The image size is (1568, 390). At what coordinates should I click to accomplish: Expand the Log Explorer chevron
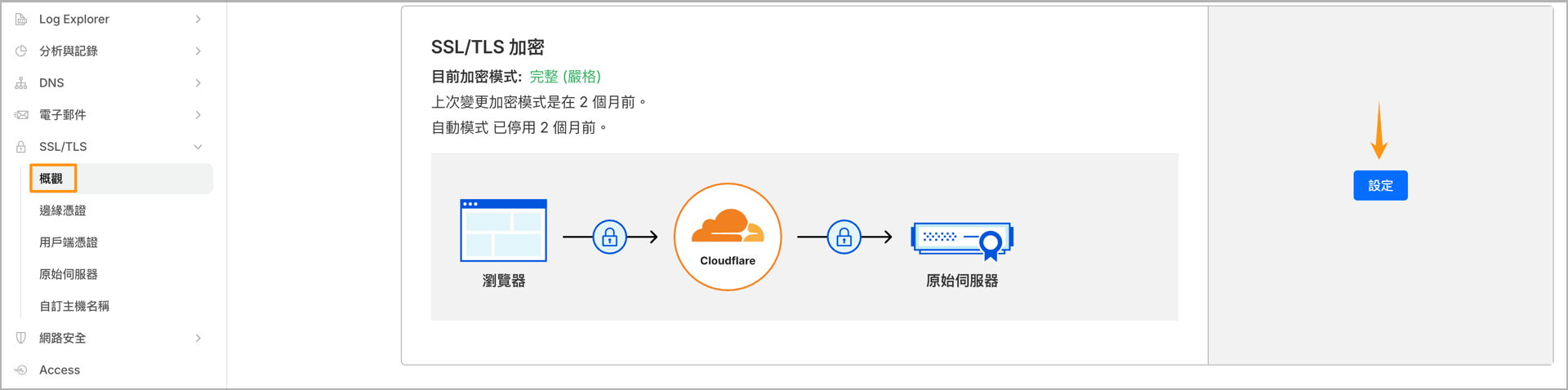tap(198, 19)
